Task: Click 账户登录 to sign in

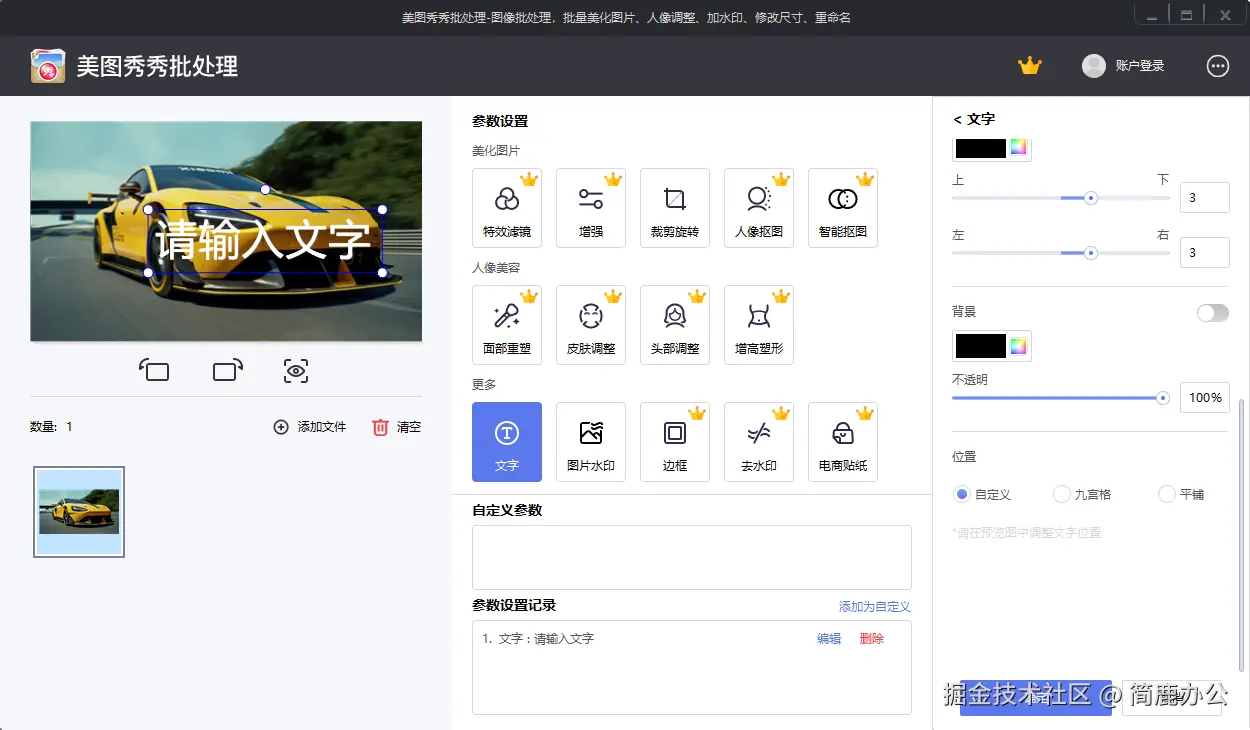Action: pos(1141,65)
